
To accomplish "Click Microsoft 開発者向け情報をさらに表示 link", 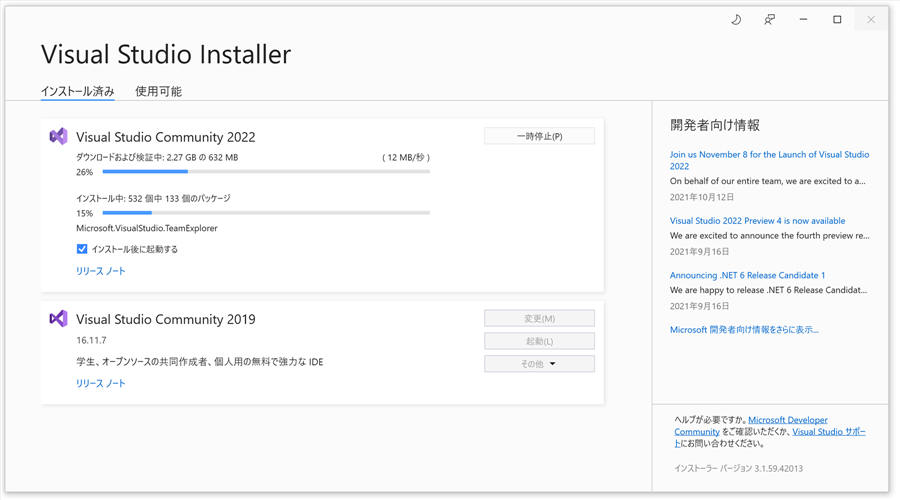I will (x=744, y=330).
